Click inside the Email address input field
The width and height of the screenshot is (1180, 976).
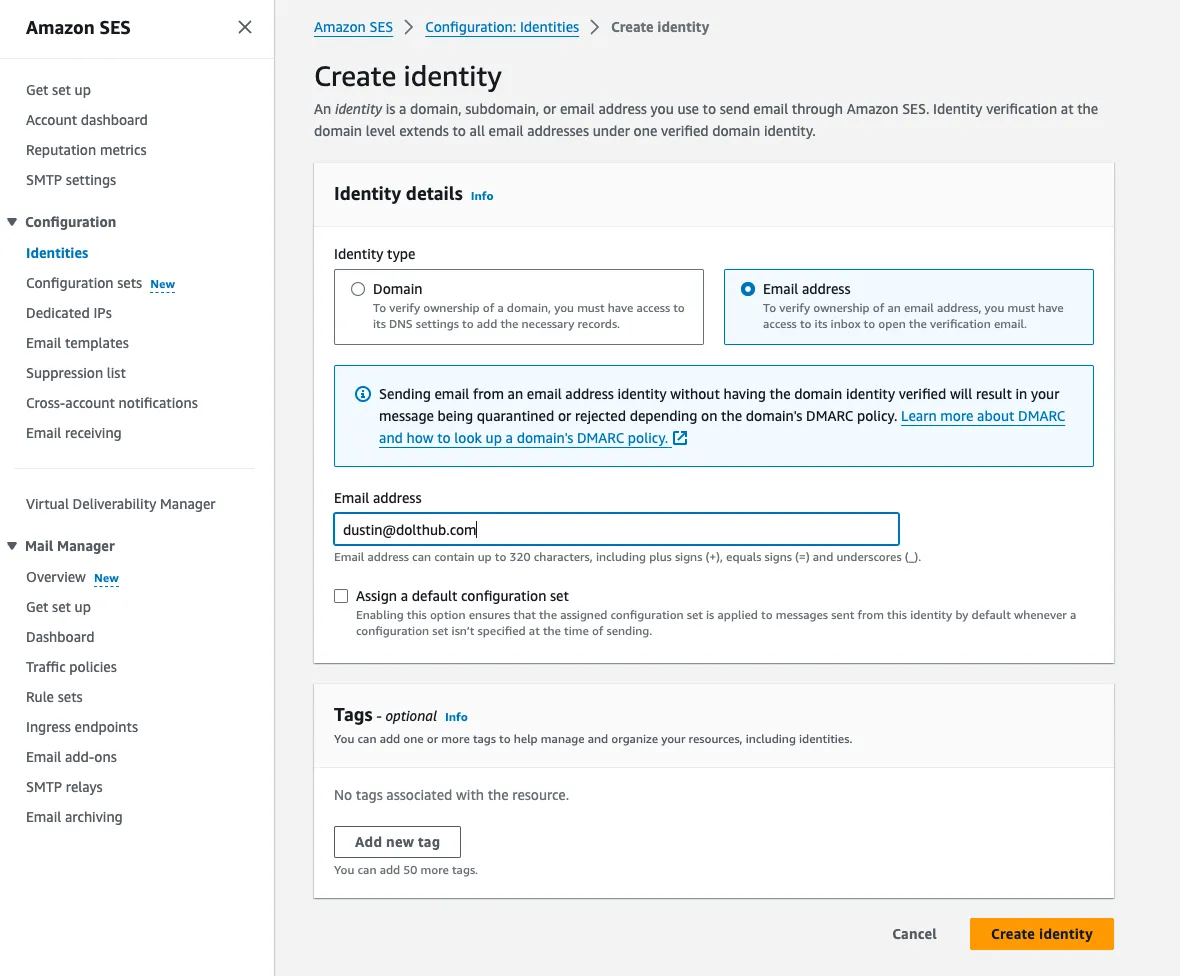tap(615, 529)
